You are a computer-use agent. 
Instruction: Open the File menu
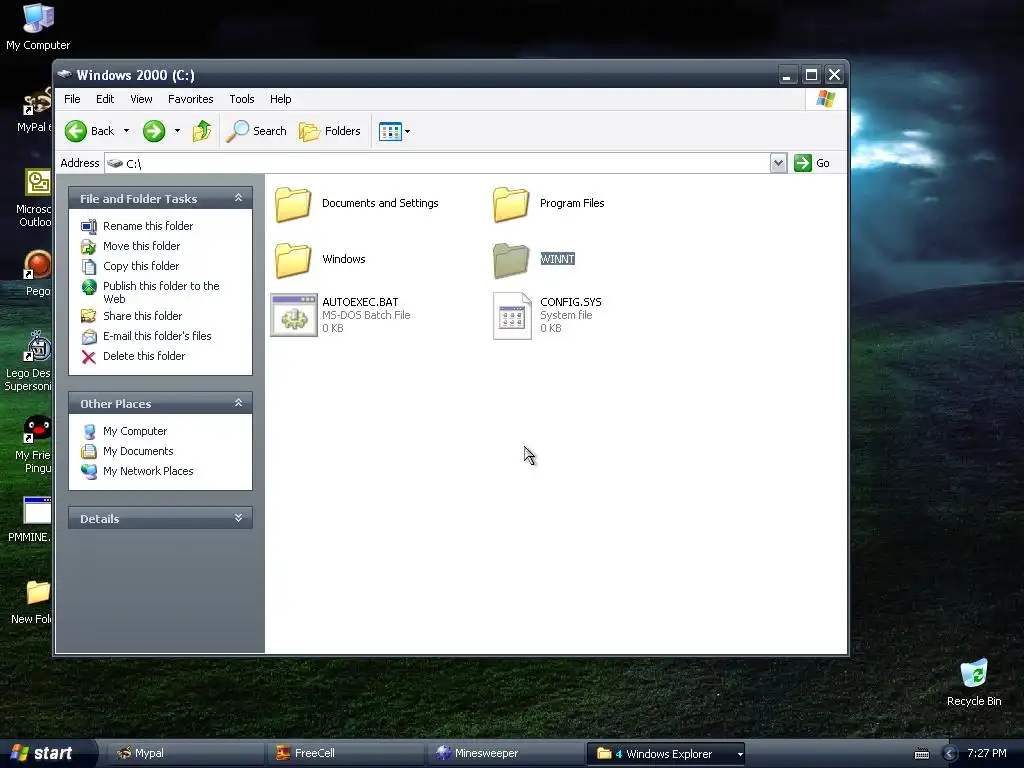click(x=72, y=99)
